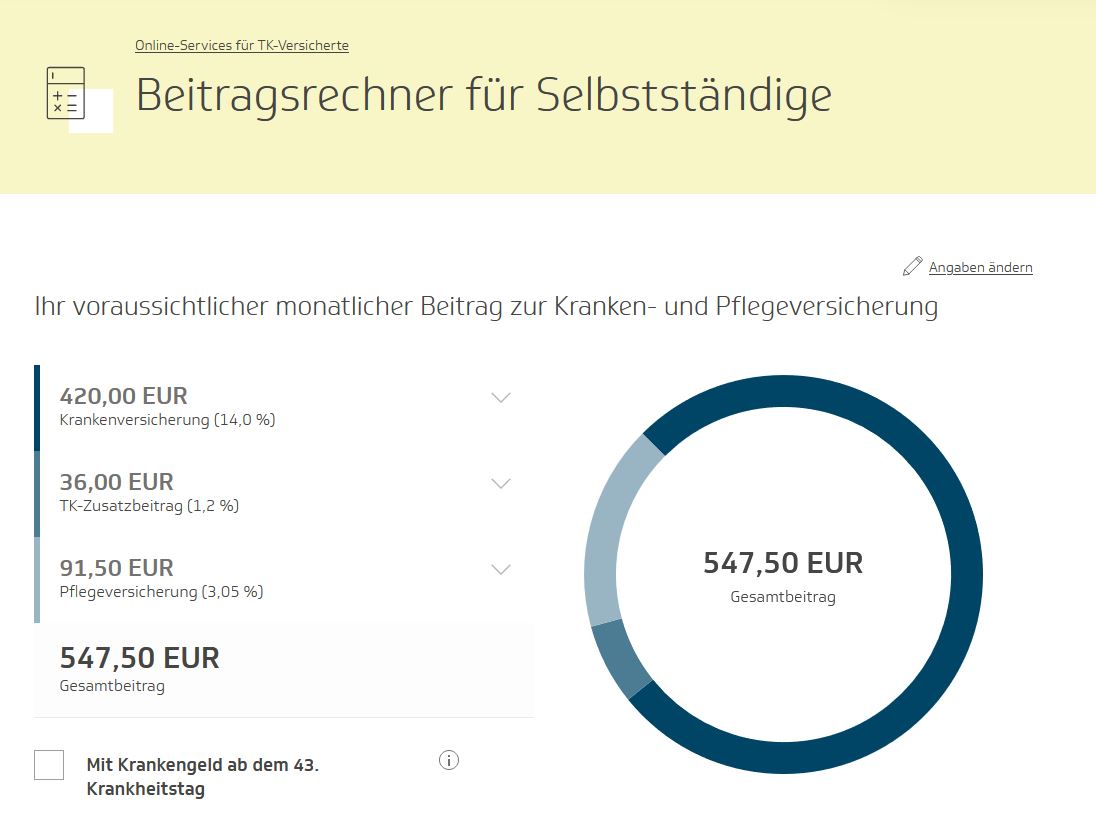Open the info icon beside Krankengeld option

pyautogui.click(x=449, y=760)
